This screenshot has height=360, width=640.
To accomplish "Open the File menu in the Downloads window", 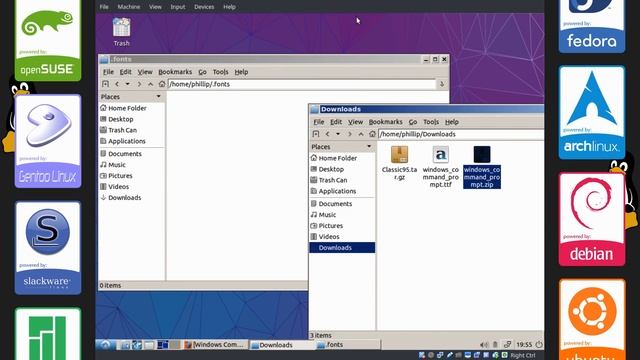I will (x=319, y=122).
